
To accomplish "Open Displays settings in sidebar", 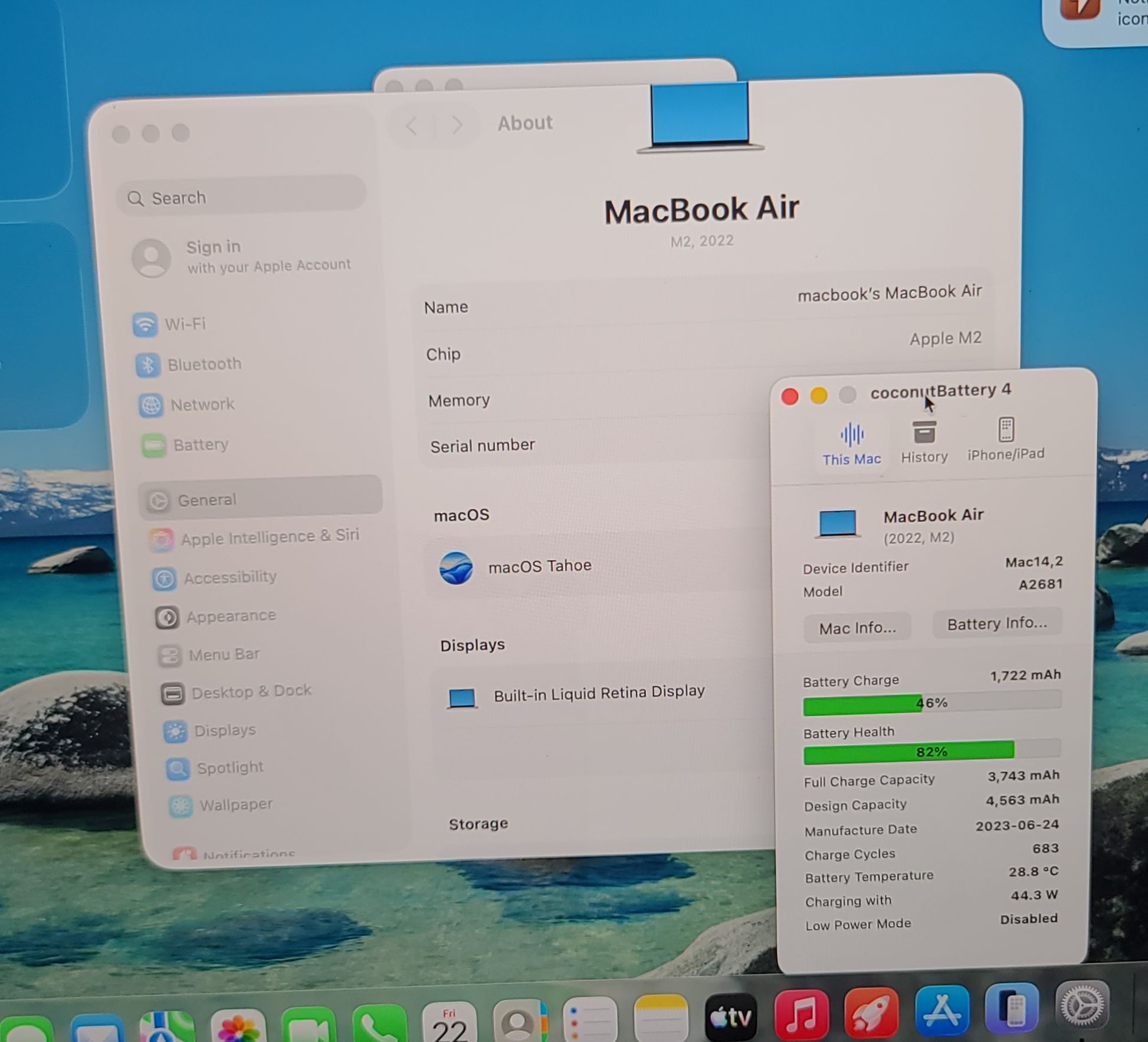I will coord(210,730).
